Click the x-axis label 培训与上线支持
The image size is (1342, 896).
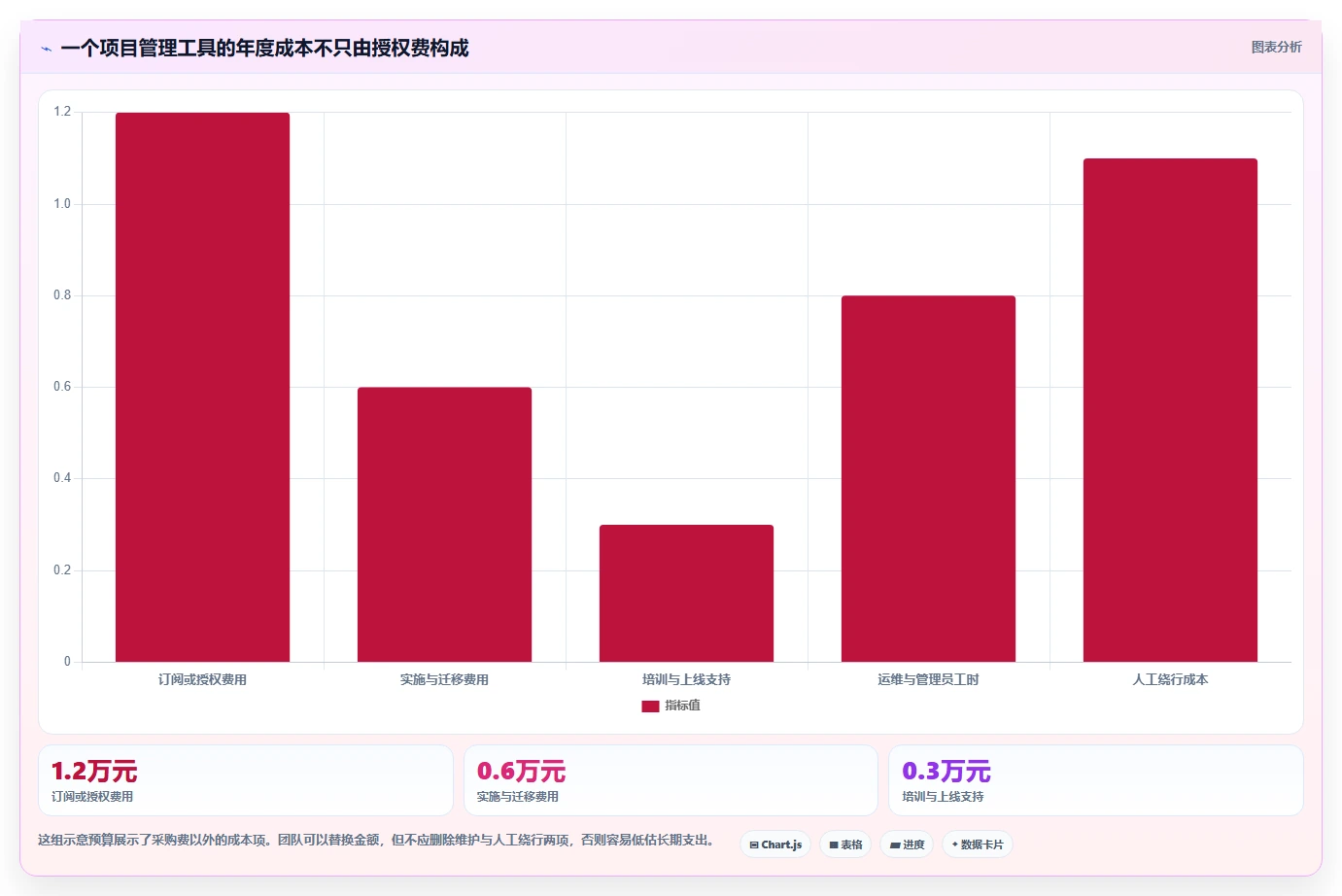[686, 680]
